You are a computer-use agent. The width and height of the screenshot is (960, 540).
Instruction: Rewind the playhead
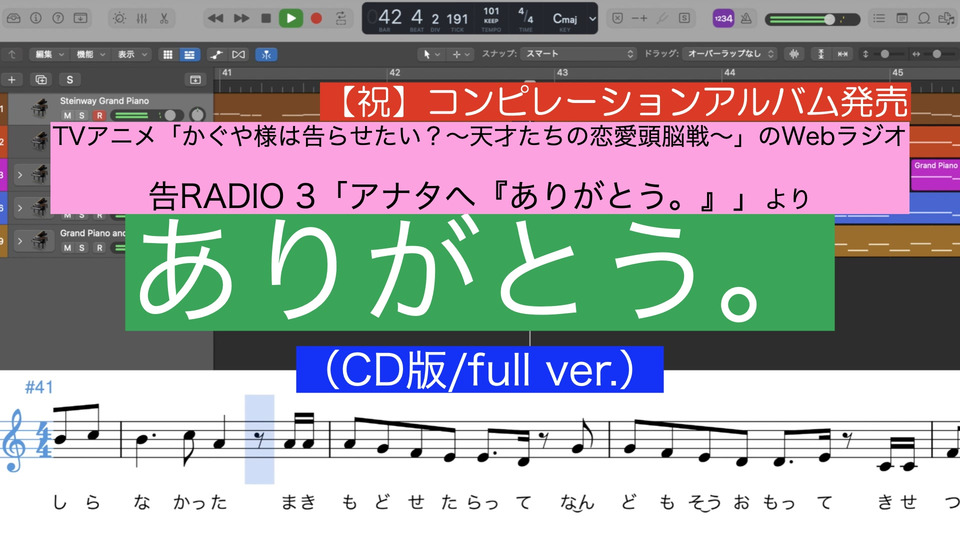[x=215, y=18]
